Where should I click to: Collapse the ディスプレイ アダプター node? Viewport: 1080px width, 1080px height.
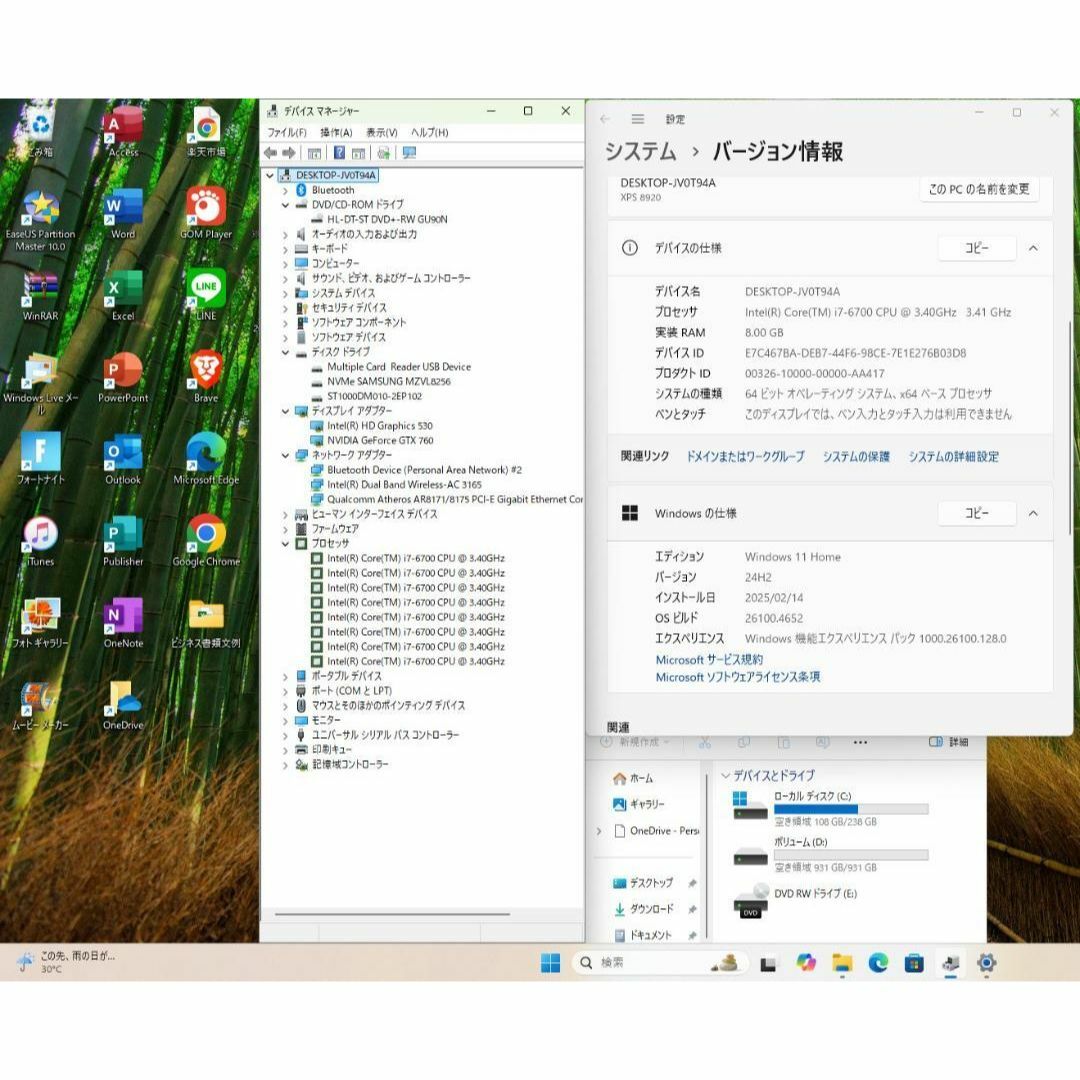point(285,411)
